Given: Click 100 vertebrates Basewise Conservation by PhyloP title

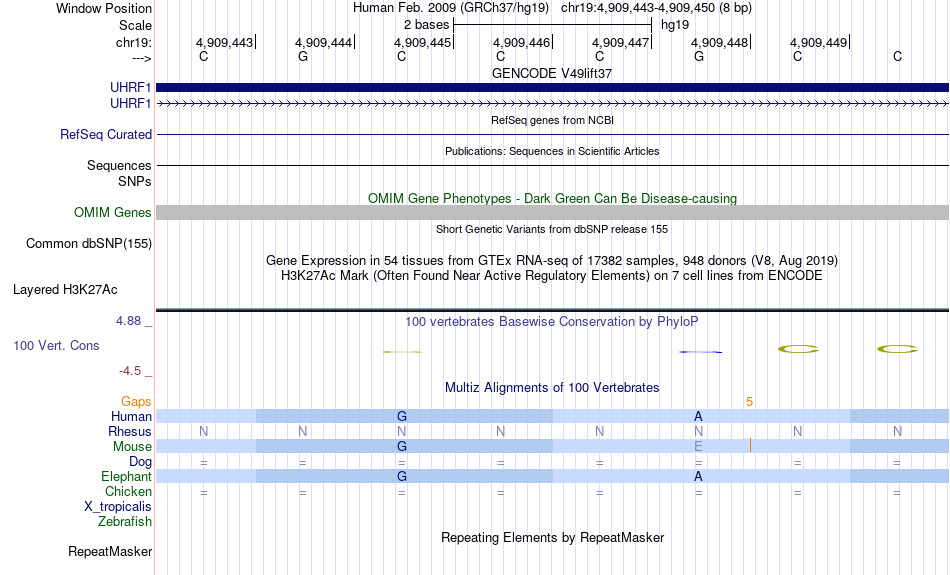Looking at the screenshot, I should coord(552,321).
